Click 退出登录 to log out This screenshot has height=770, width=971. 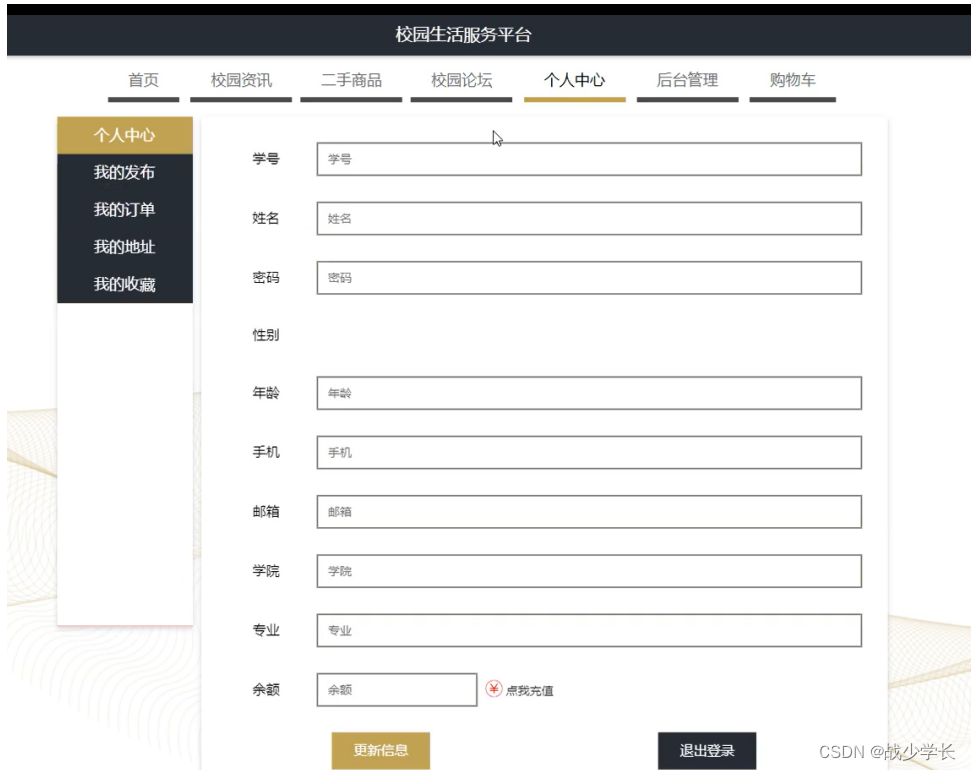[706, 749]
